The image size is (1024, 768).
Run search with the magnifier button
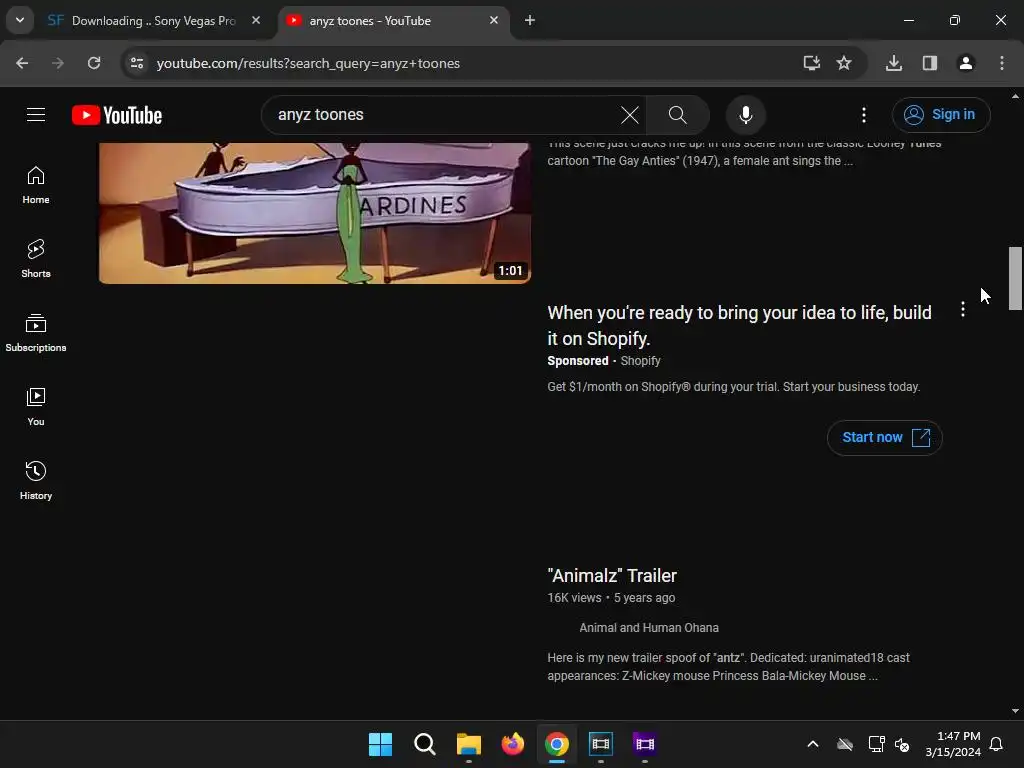(x=677, y=115)
